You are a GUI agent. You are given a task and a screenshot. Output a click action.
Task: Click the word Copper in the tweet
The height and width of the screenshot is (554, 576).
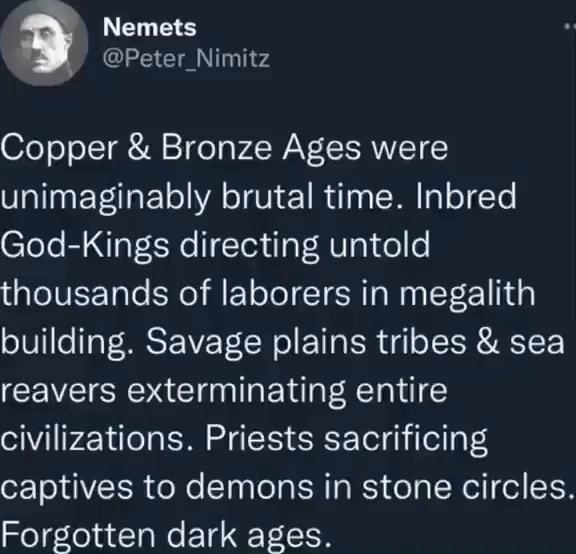pos(59,149)
